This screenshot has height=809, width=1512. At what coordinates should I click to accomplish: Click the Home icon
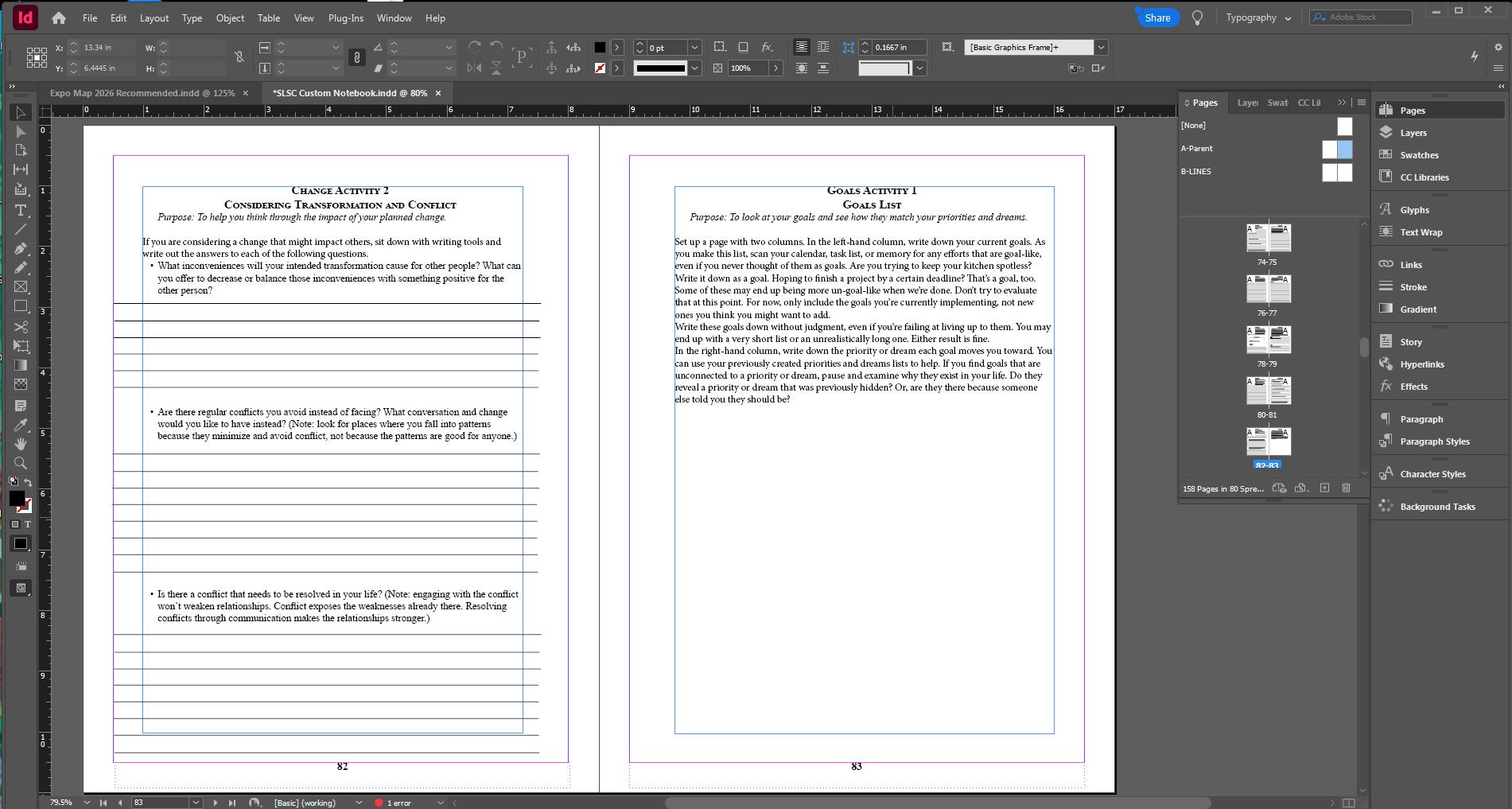59,18
